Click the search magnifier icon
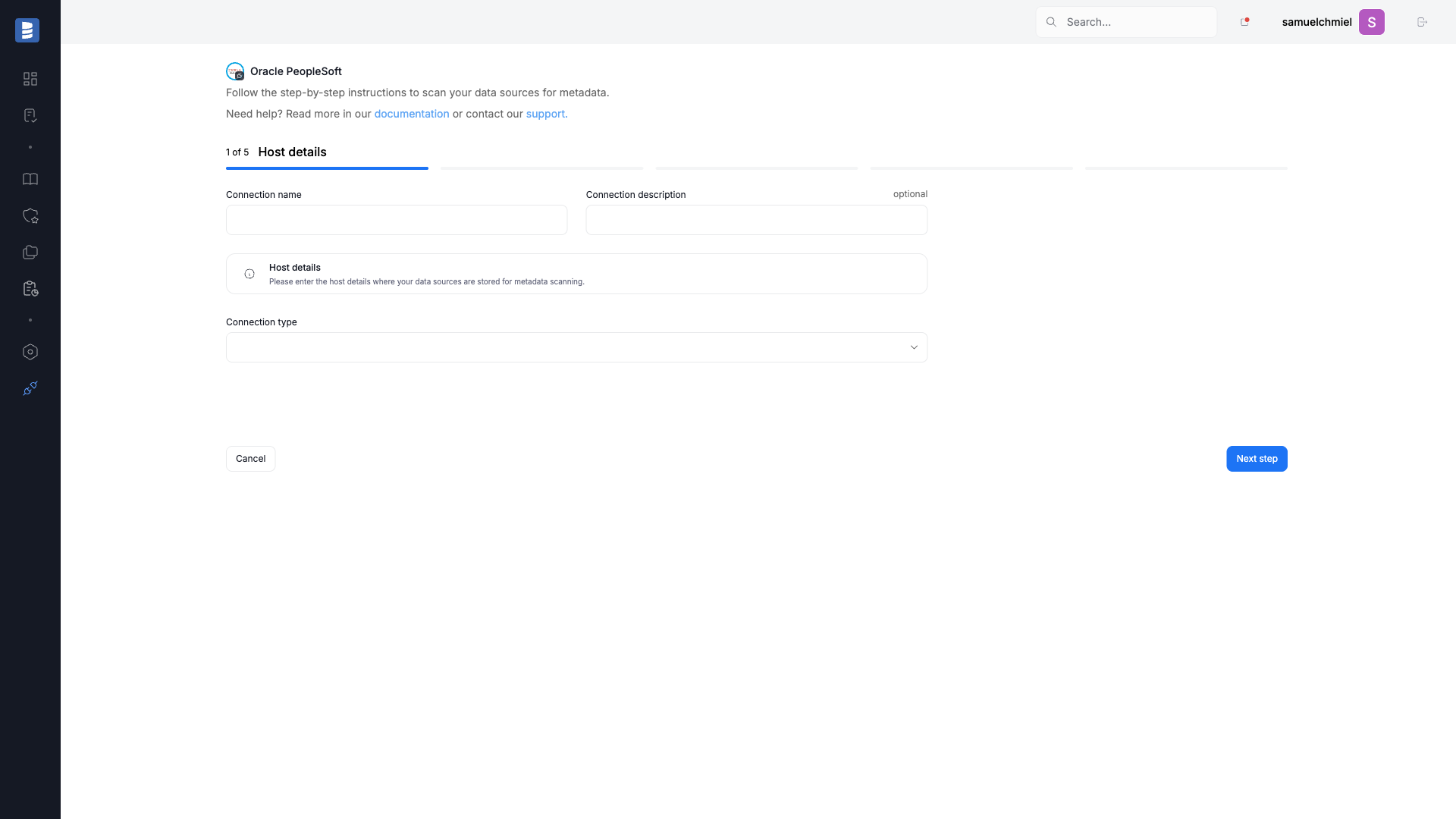 pyautogui.click(x=1051, y=22)
